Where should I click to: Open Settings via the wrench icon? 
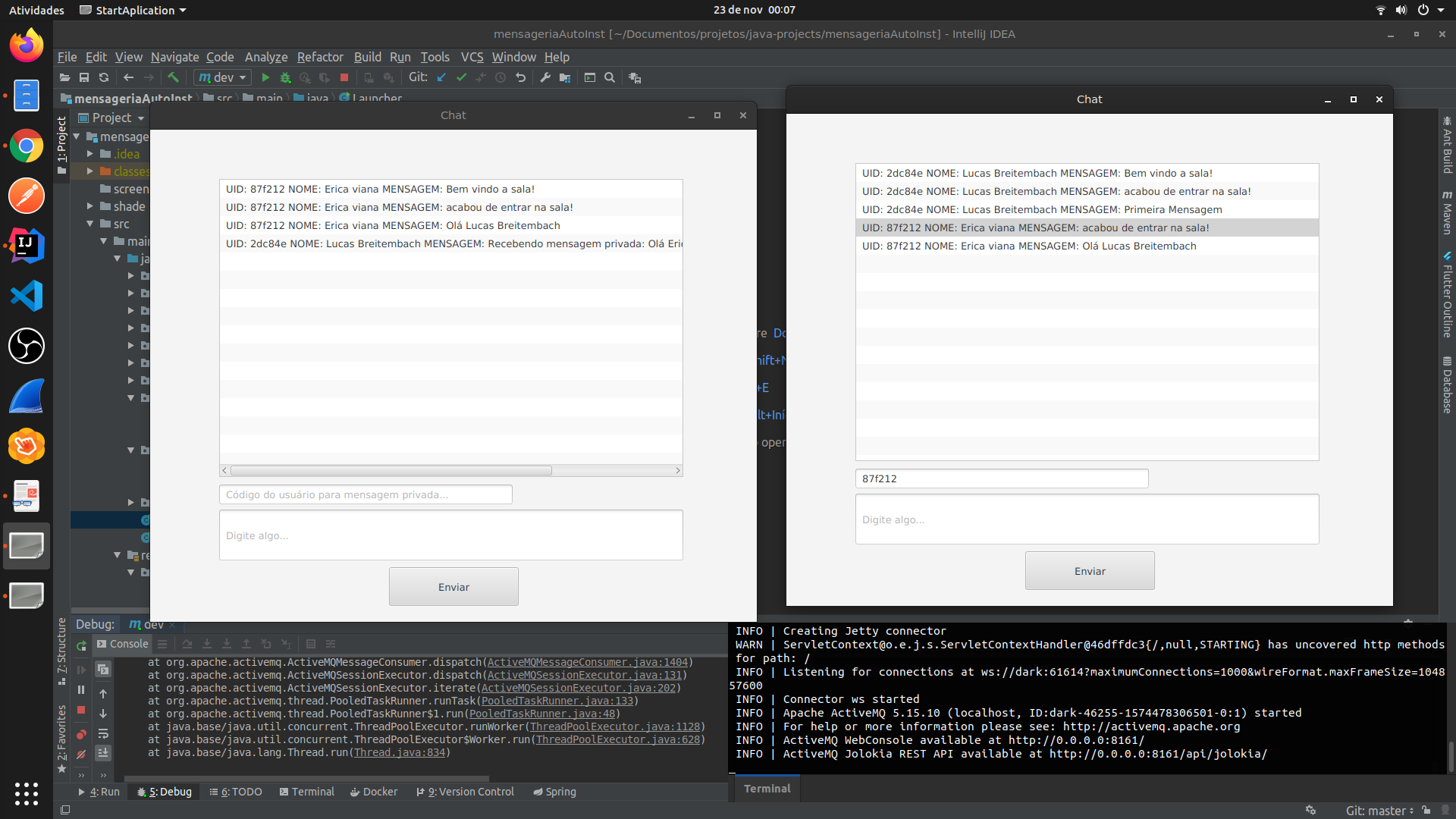(x=544, y=77)
